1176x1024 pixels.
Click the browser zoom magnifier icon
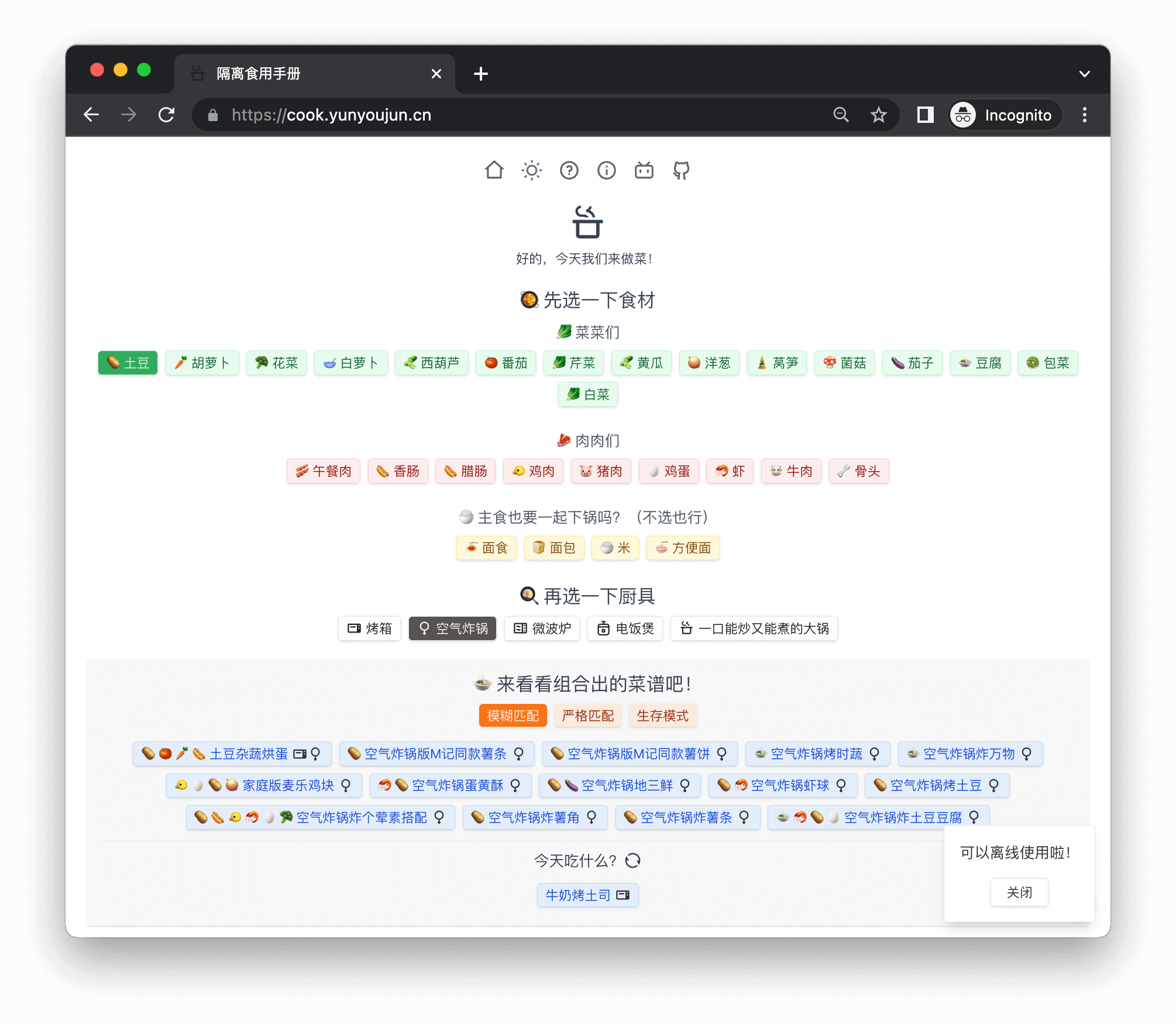pos(841,115)
